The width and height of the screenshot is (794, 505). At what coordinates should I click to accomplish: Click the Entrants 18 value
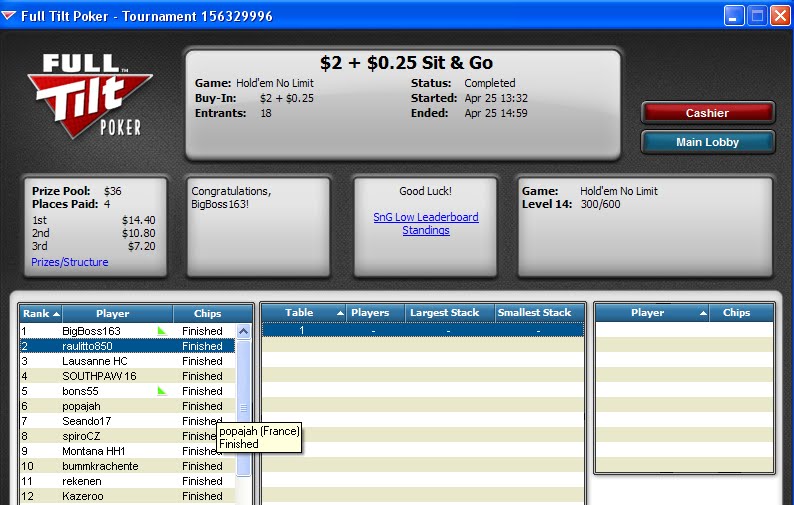[266, 113]
